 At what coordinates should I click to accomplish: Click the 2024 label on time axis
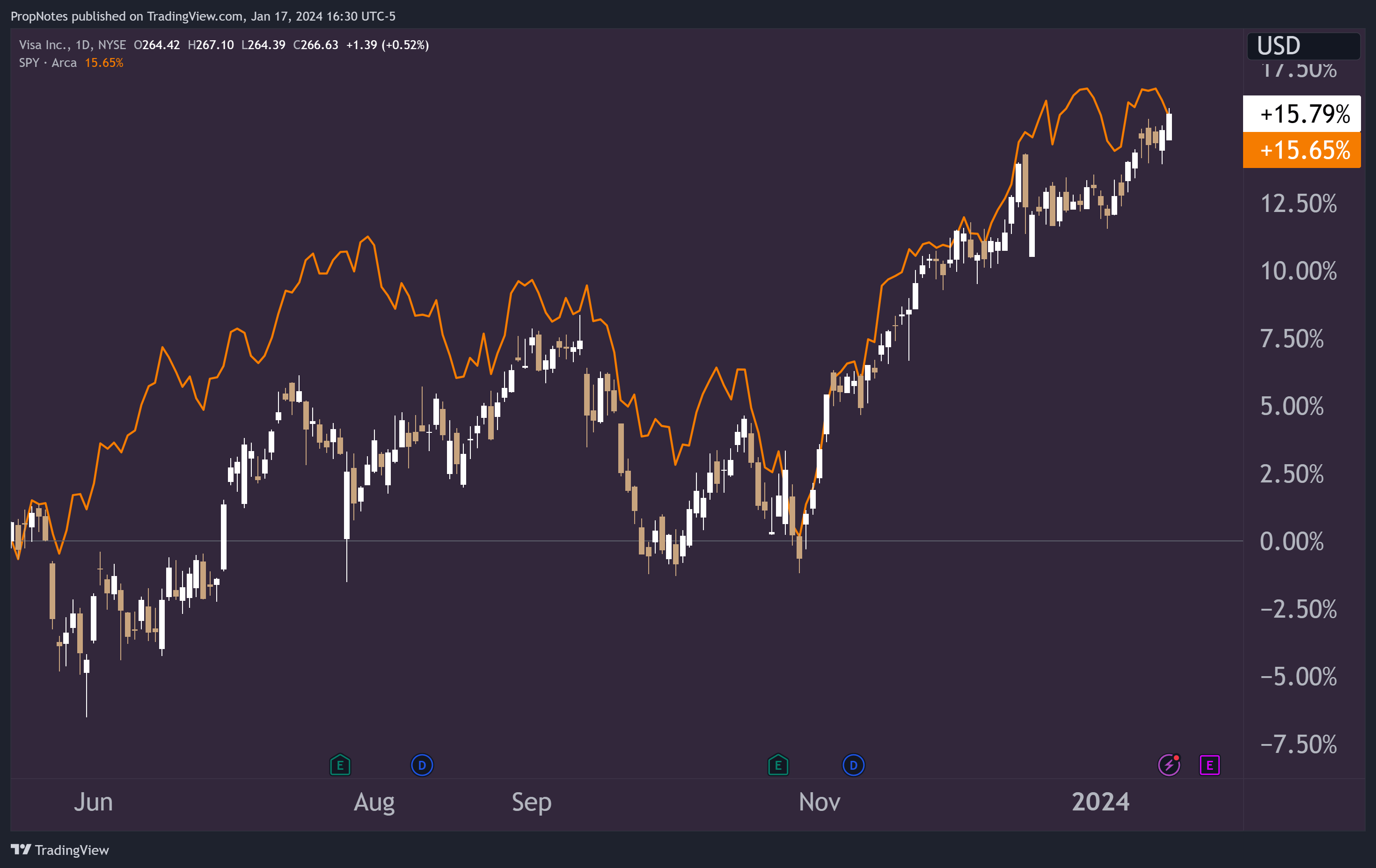point(1101,802)
